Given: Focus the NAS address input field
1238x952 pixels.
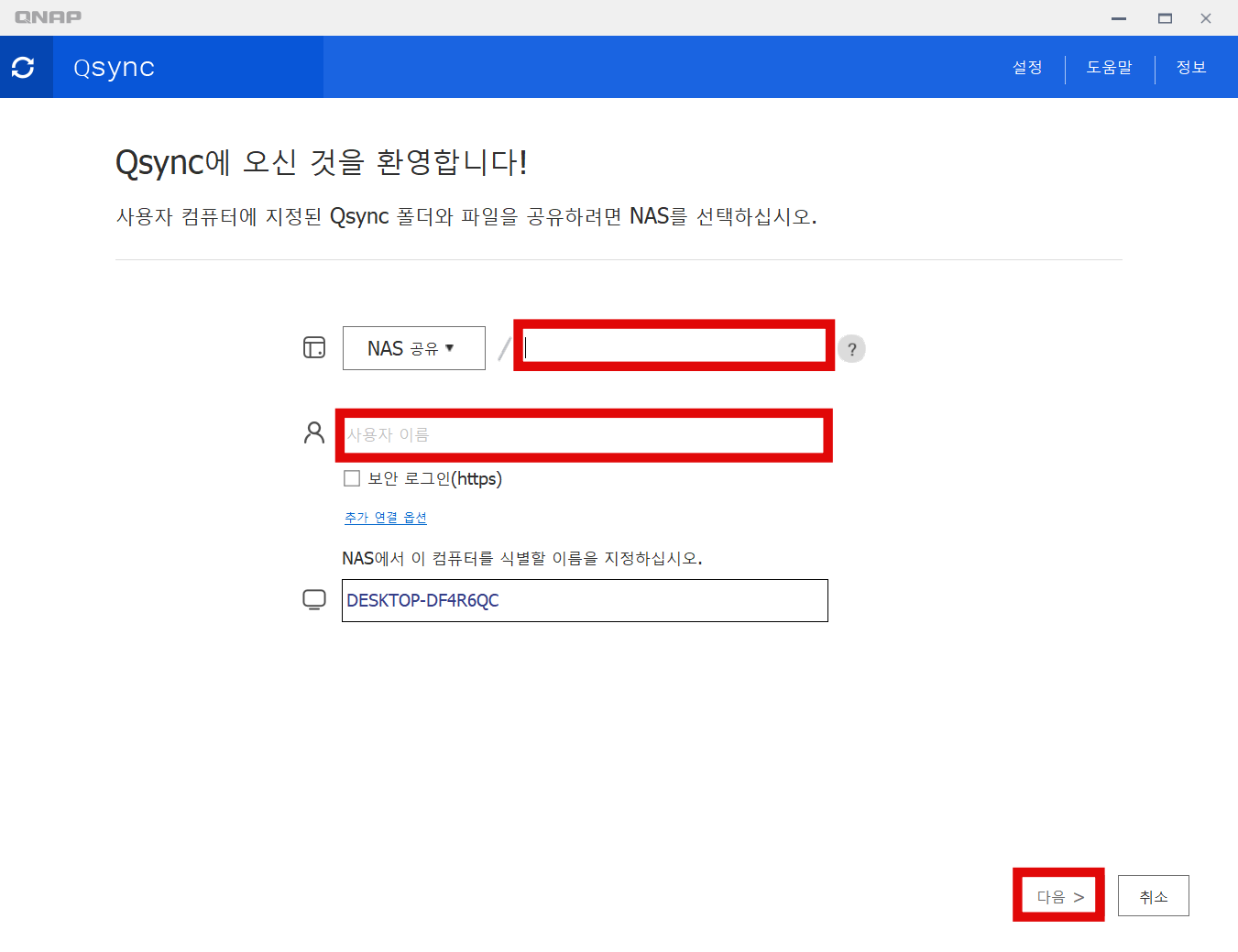Looking at the screenshot, I should [674, 346].
